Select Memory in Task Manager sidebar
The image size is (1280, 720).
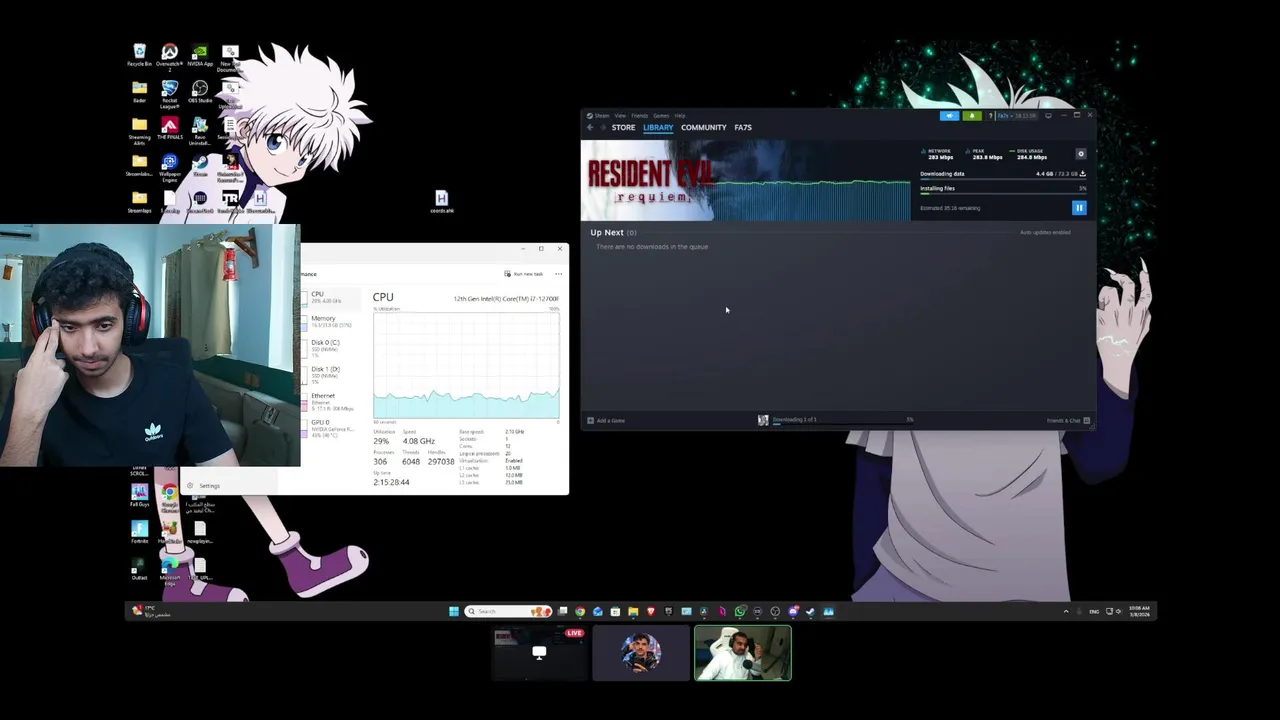tap(329, 321)
